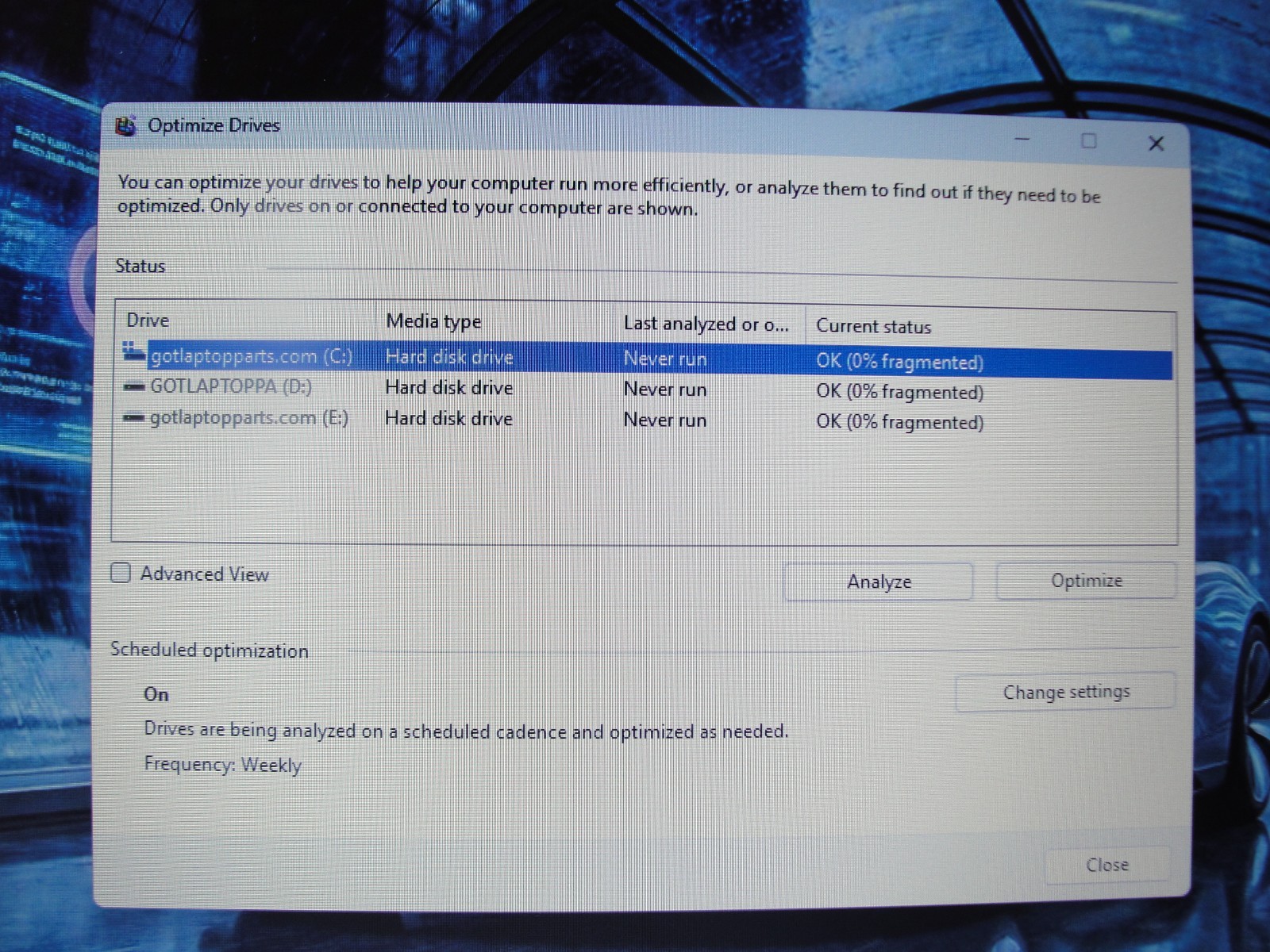1270x952 pixels.
Task: Click the OK (0% fragmented) status of E: drive
Action: (899, 422)
